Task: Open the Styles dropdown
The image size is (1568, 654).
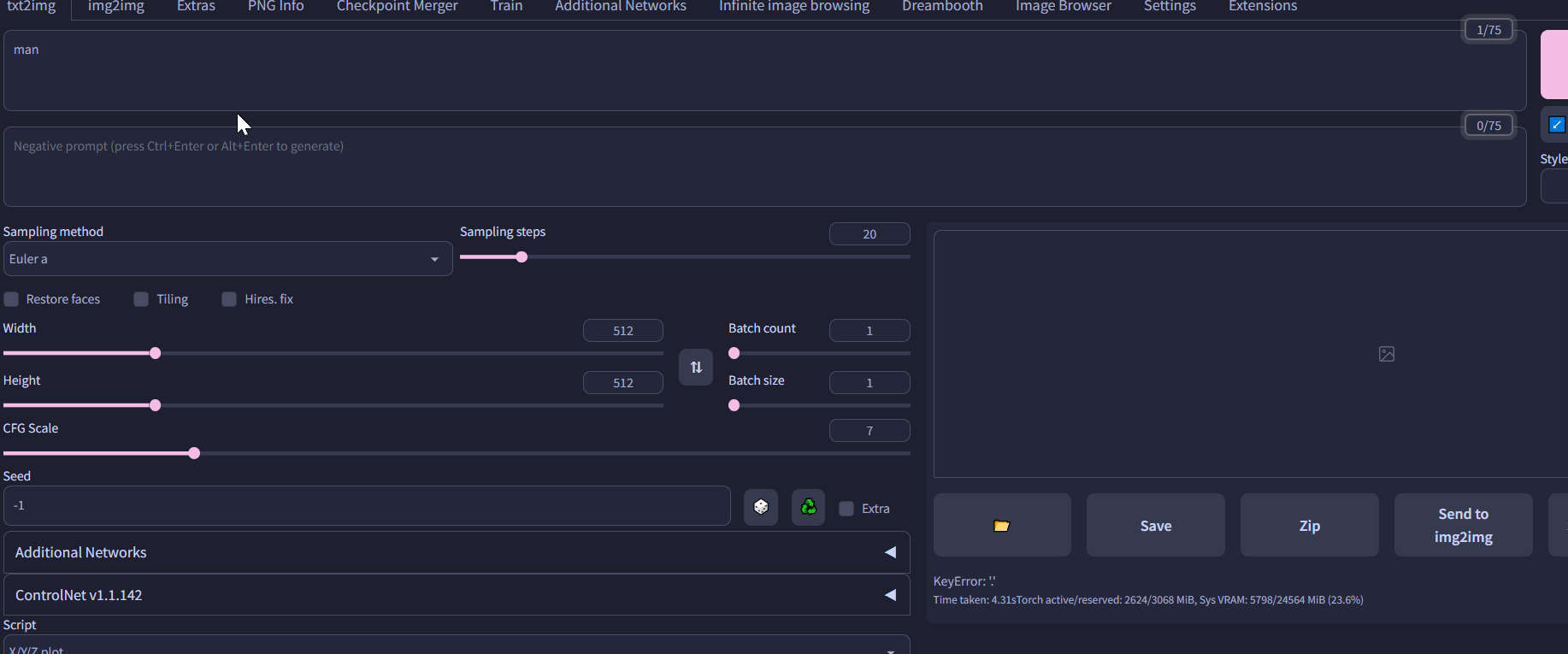Action: pyautogui.click(x=1554, y=186)
